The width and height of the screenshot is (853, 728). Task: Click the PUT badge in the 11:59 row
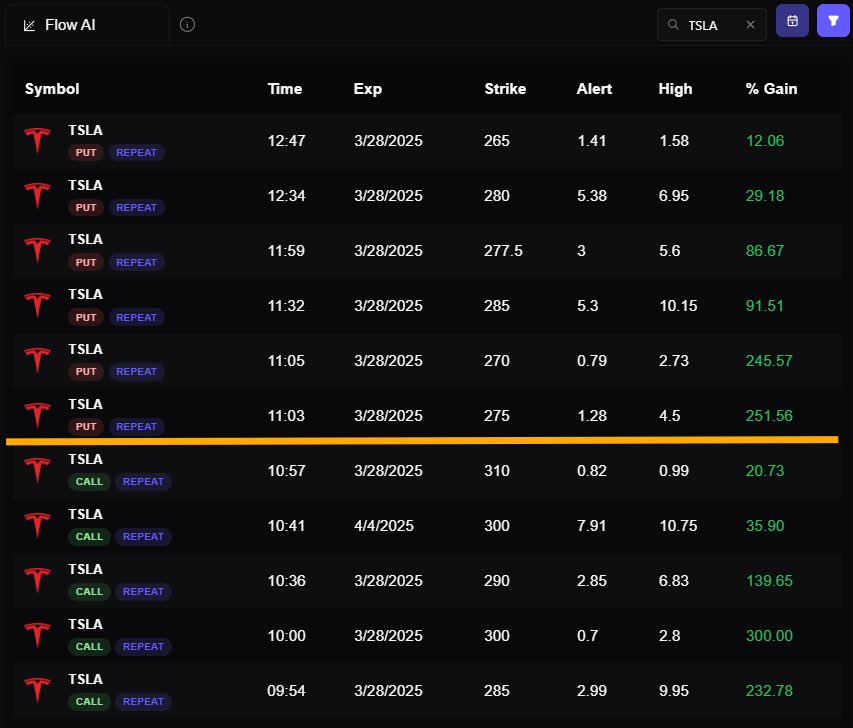pyautogui.click(x=86, y=262)
